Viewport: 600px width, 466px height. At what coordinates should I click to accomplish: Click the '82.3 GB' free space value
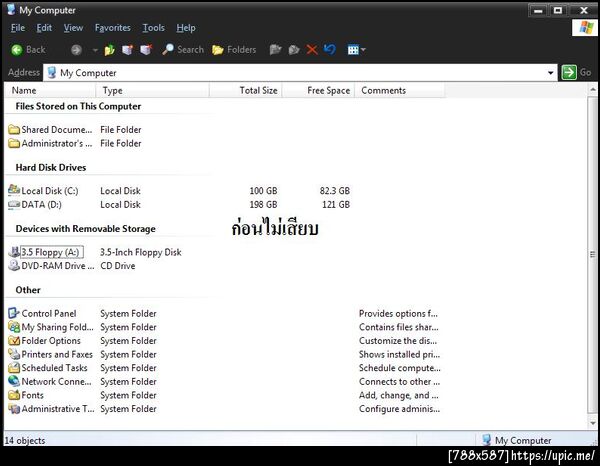335,191
